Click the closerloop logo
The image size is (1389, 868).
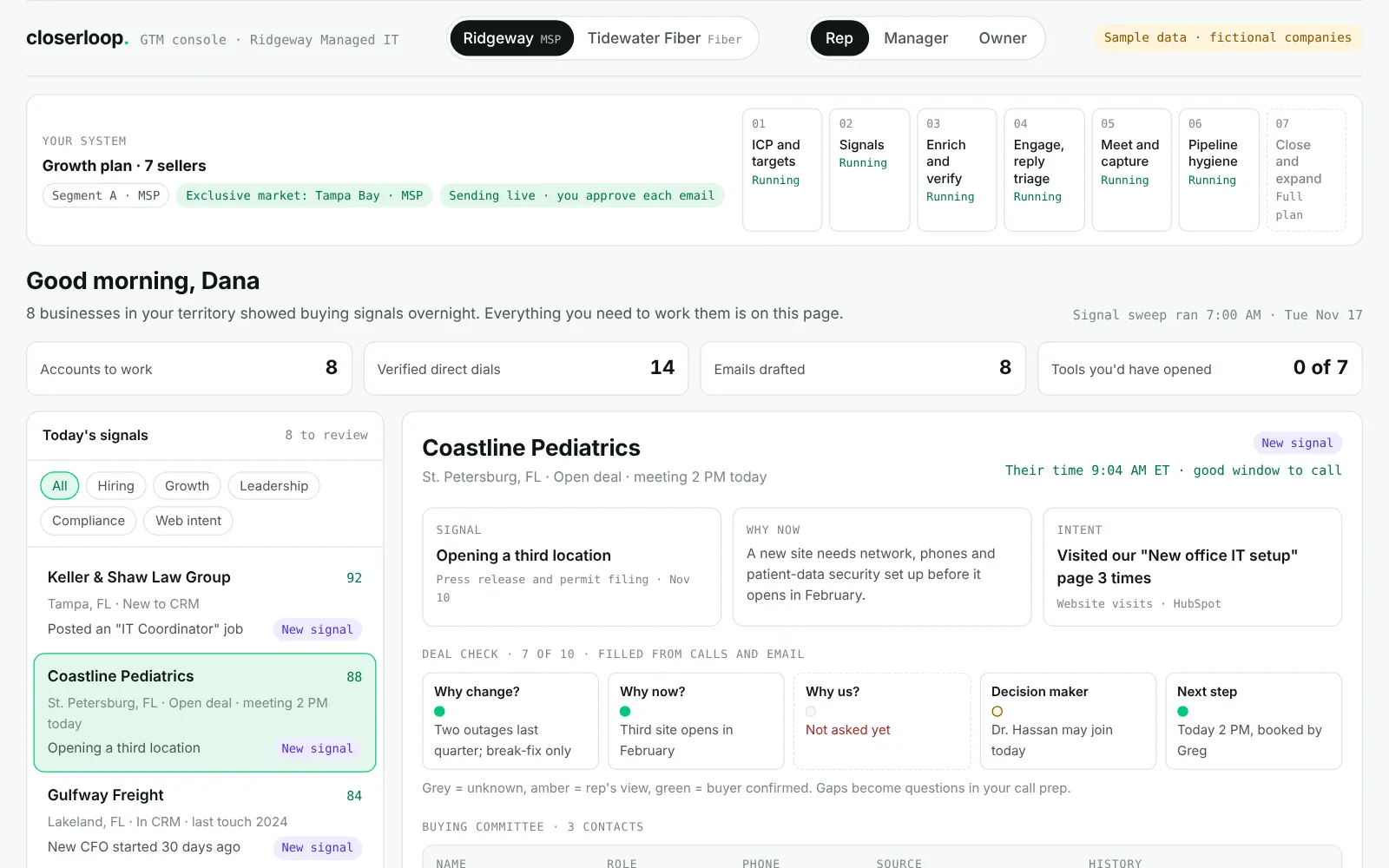tap(77, 38)
